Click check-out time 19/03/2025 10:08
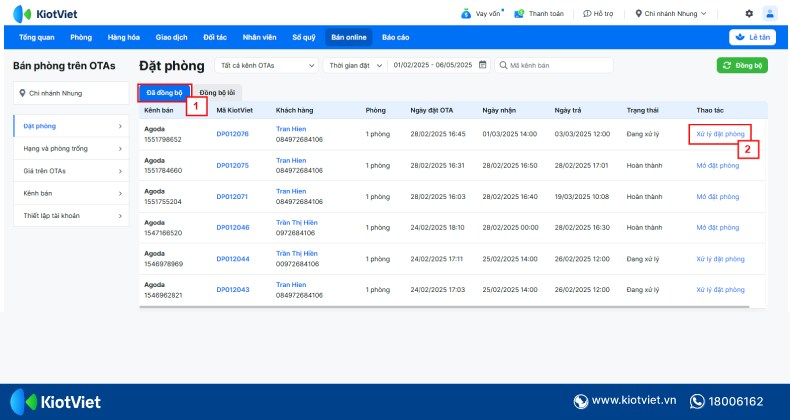790x420 pixels. point(581,197)
